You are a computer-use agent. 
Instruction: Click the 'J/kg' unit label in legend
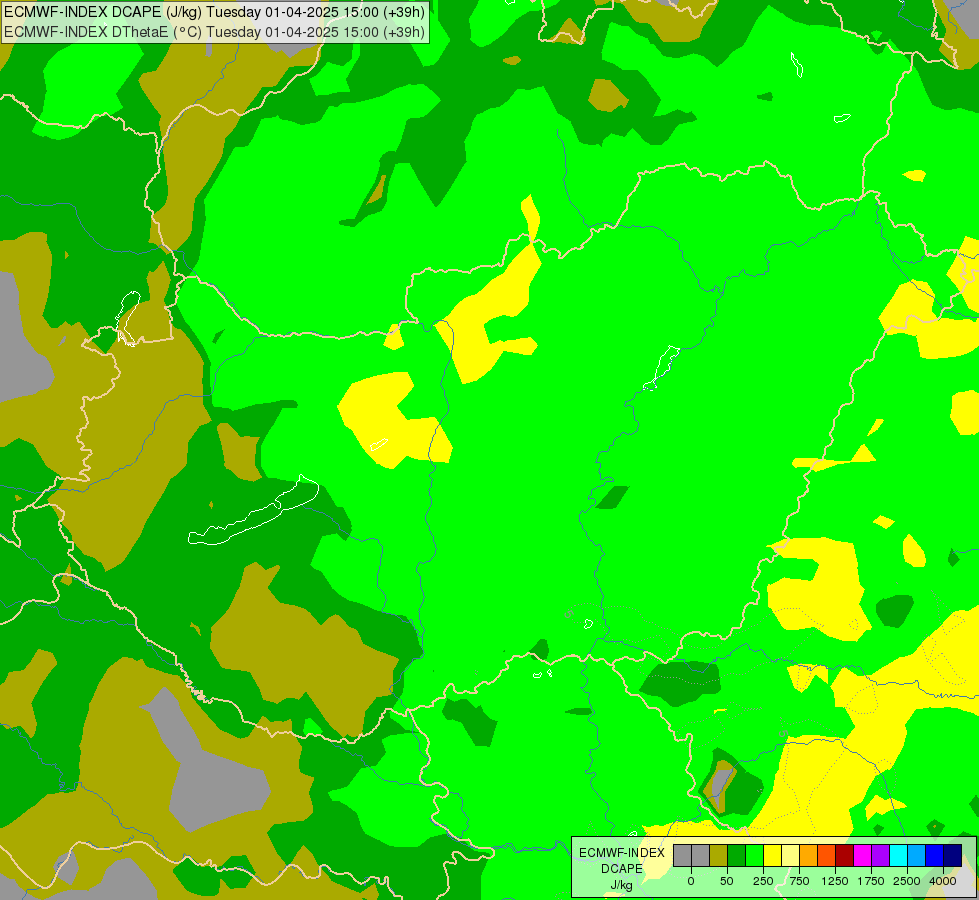tap(622, 886)
